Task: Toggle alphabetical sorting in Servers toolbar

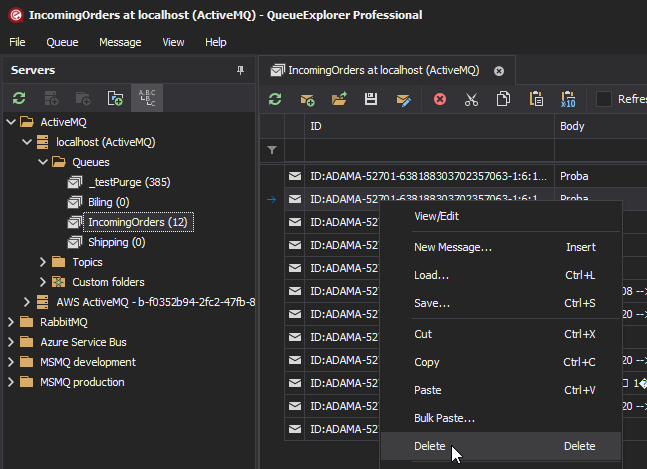Action: (147, 98)
